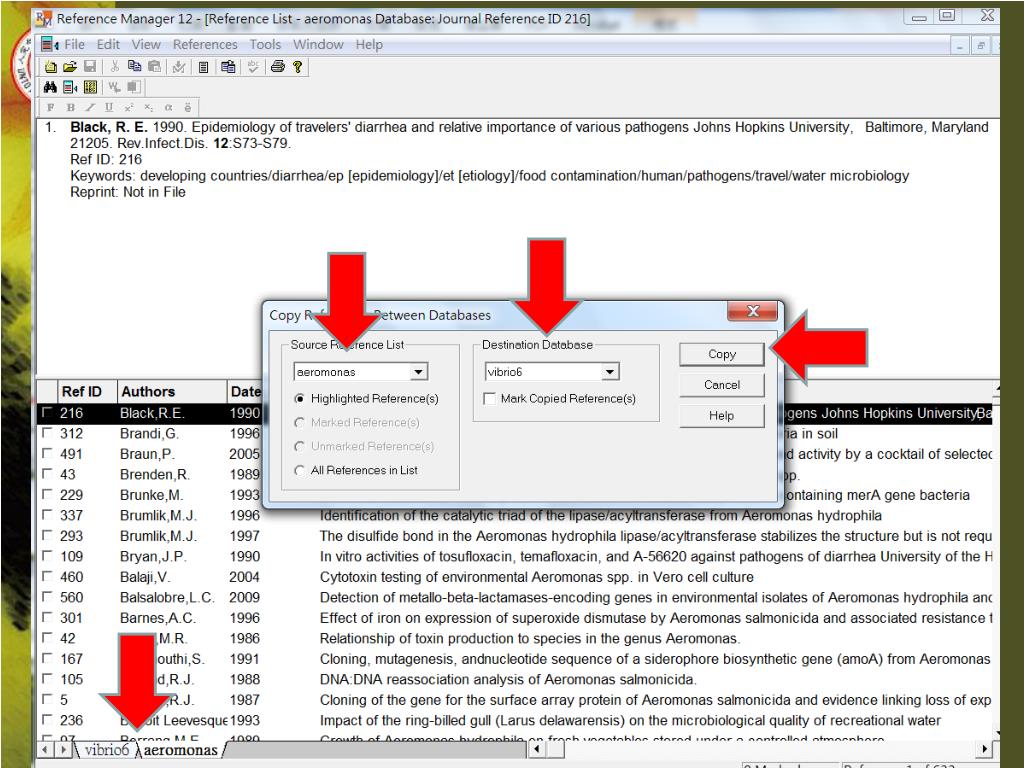The image size is (1024, 768).
Task: Apply superscript formatting
Action: click(129, 108)
